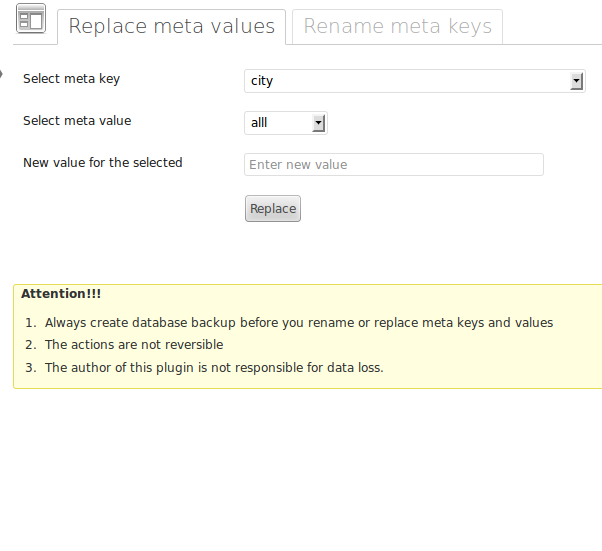This screenshot has width=602, height=551.
Task: Click the number 1 list marker
Action: pos(31,323)
